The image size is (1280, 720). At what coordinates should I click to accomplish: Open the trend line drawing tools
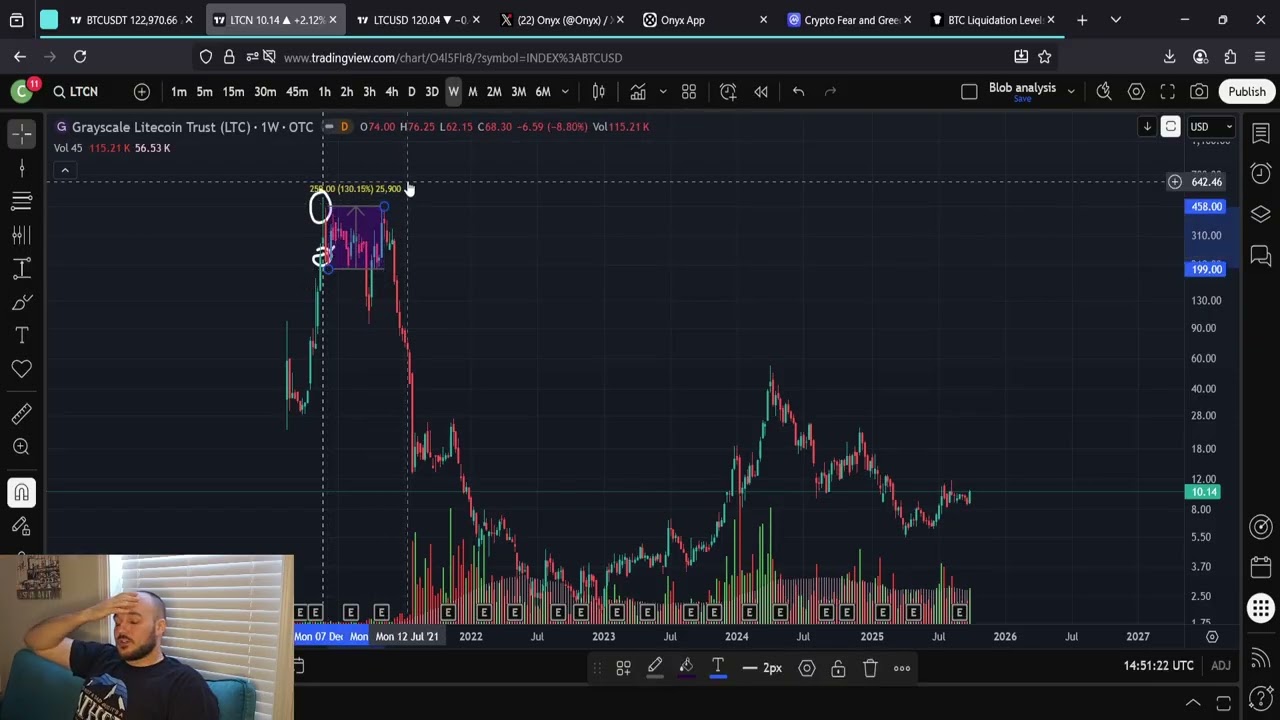coord(22,168)
